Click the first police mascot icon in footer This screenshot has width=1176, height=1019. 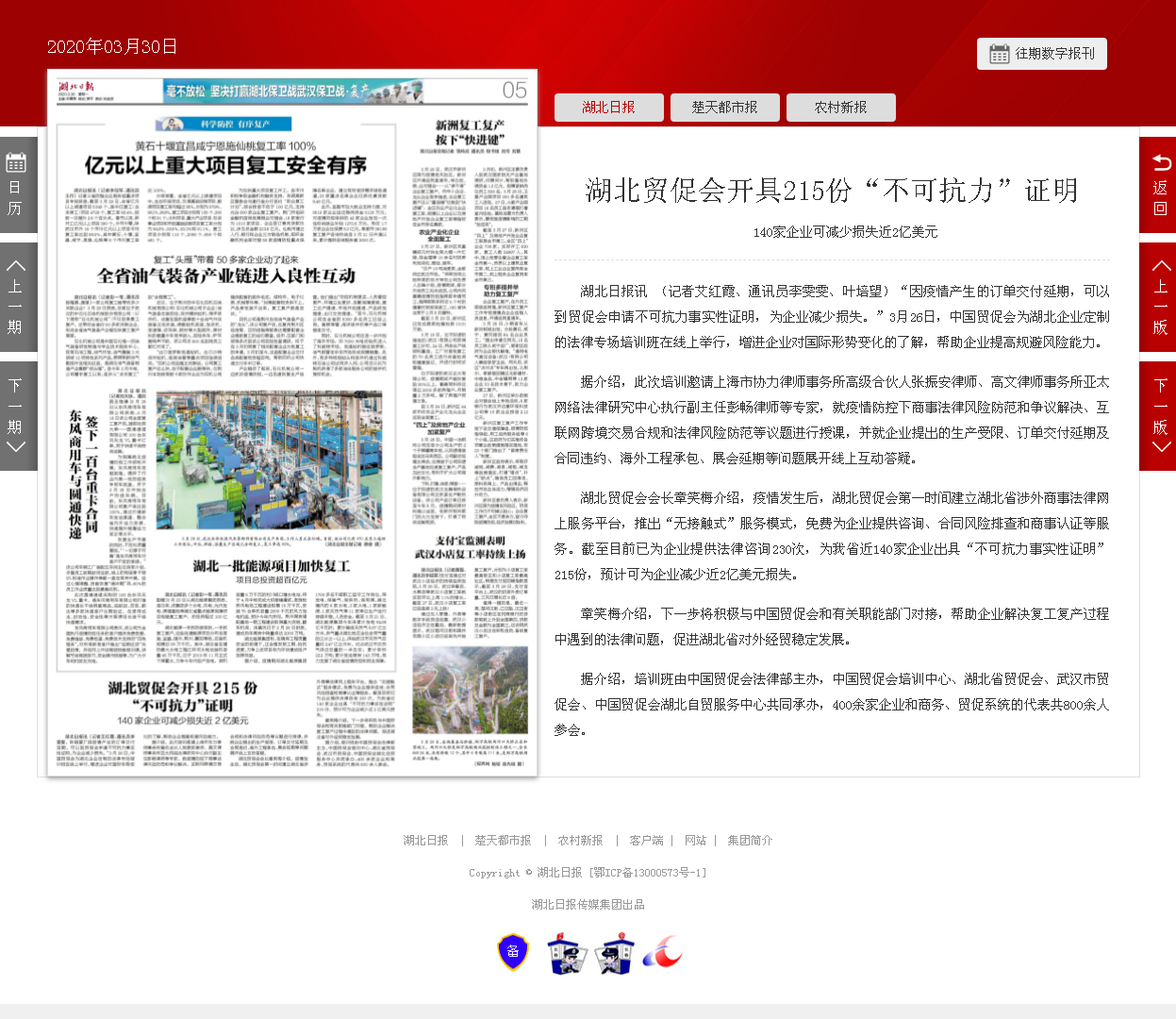tap(567, 953)
